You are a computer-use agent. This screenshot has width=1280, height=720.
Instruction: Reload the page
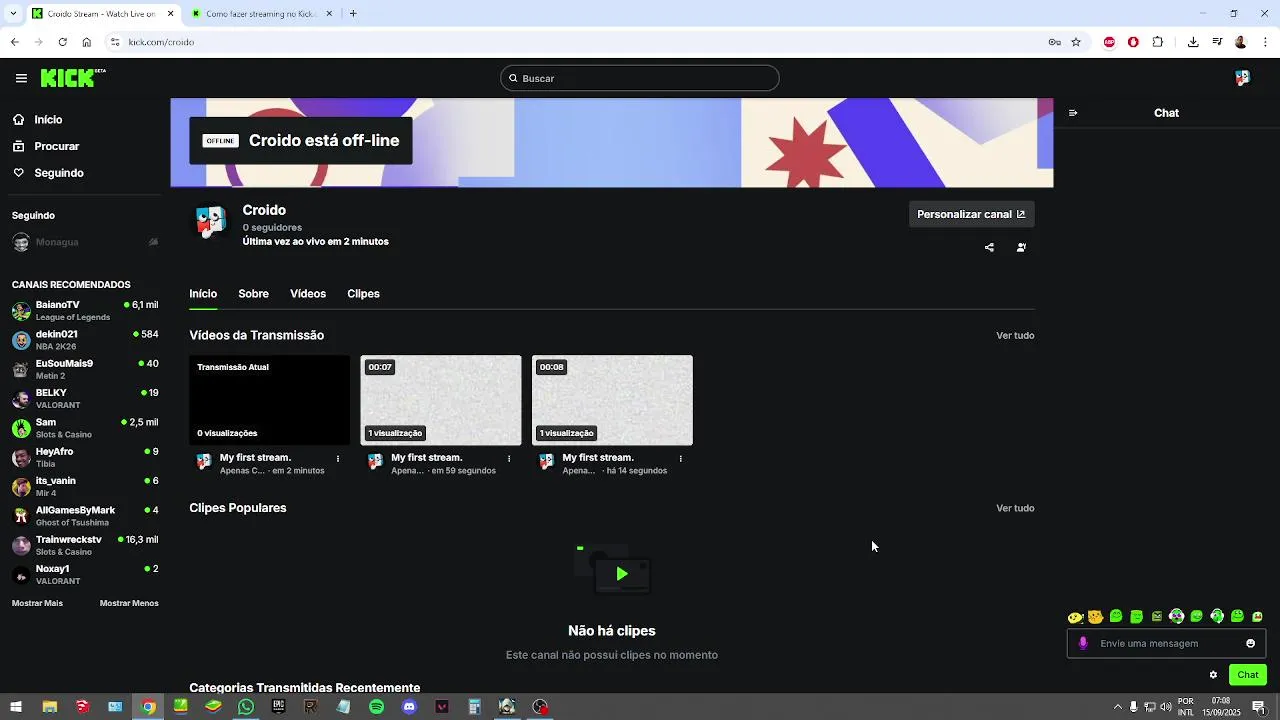pyautogui.click(x=62, y=42)
